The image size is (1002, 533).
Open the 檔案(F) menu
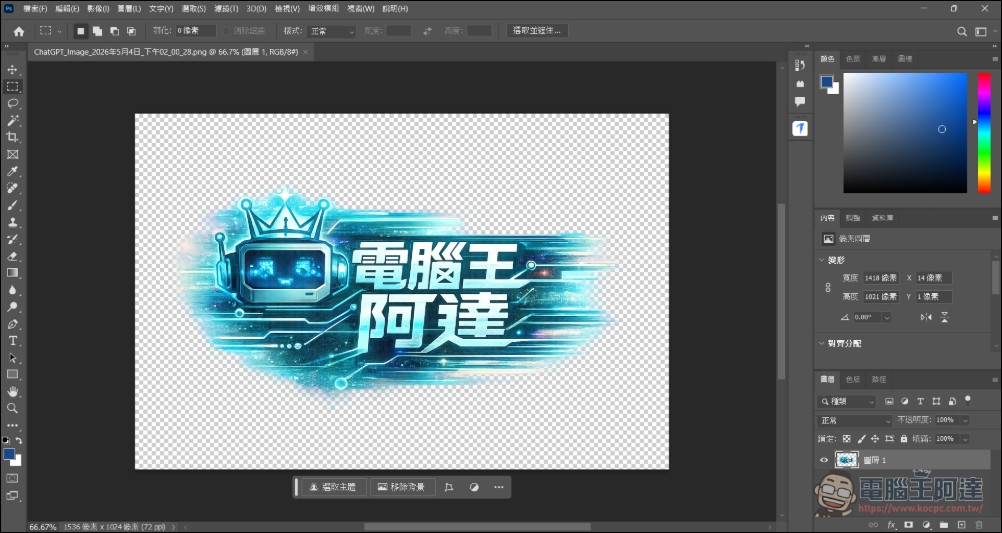pos(35,9)
